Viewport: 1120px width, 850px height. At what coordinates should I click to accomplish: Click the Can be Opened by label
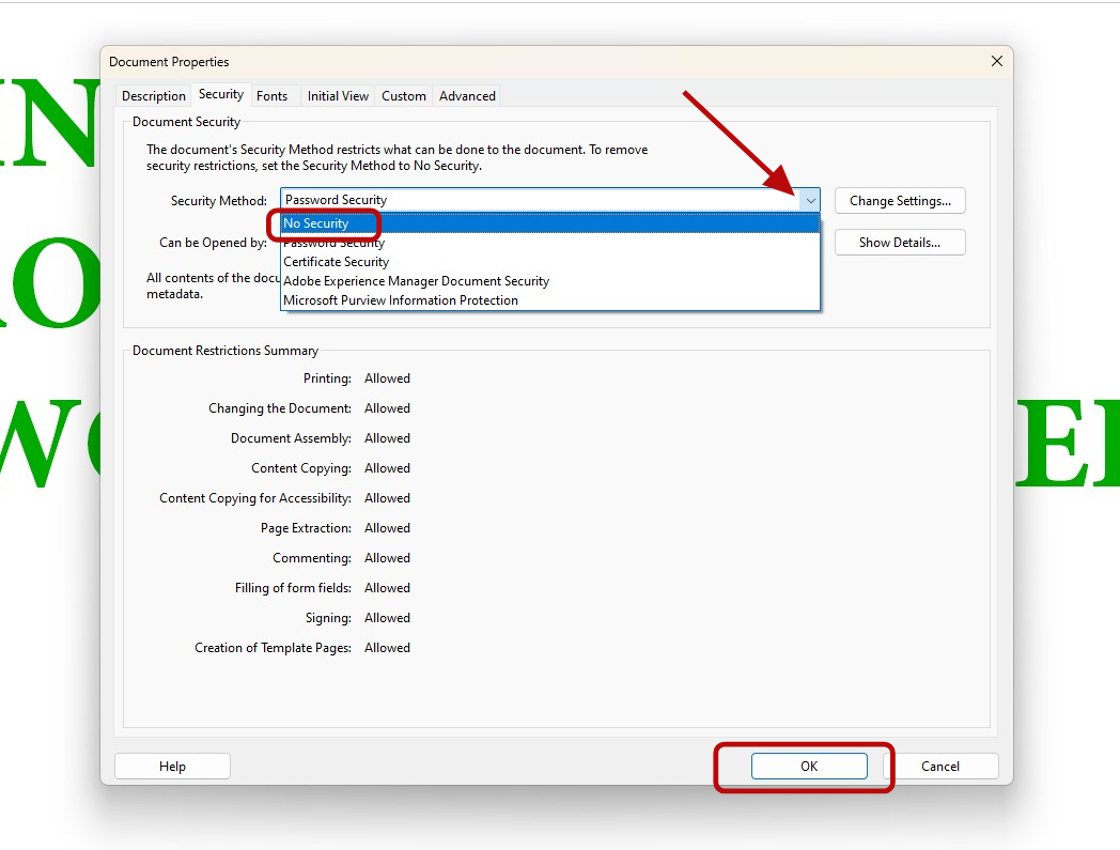pos(213,243)
